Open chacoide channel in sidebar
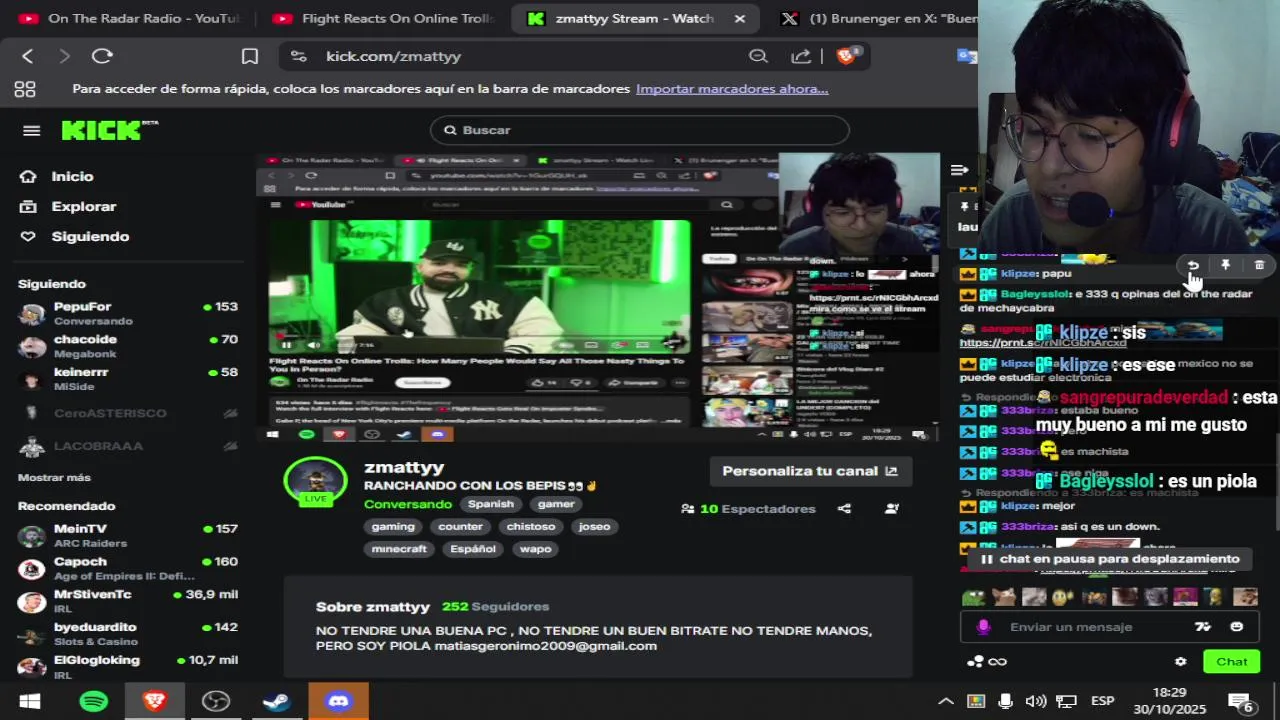1280x720 pixels. tap(128, 346)
